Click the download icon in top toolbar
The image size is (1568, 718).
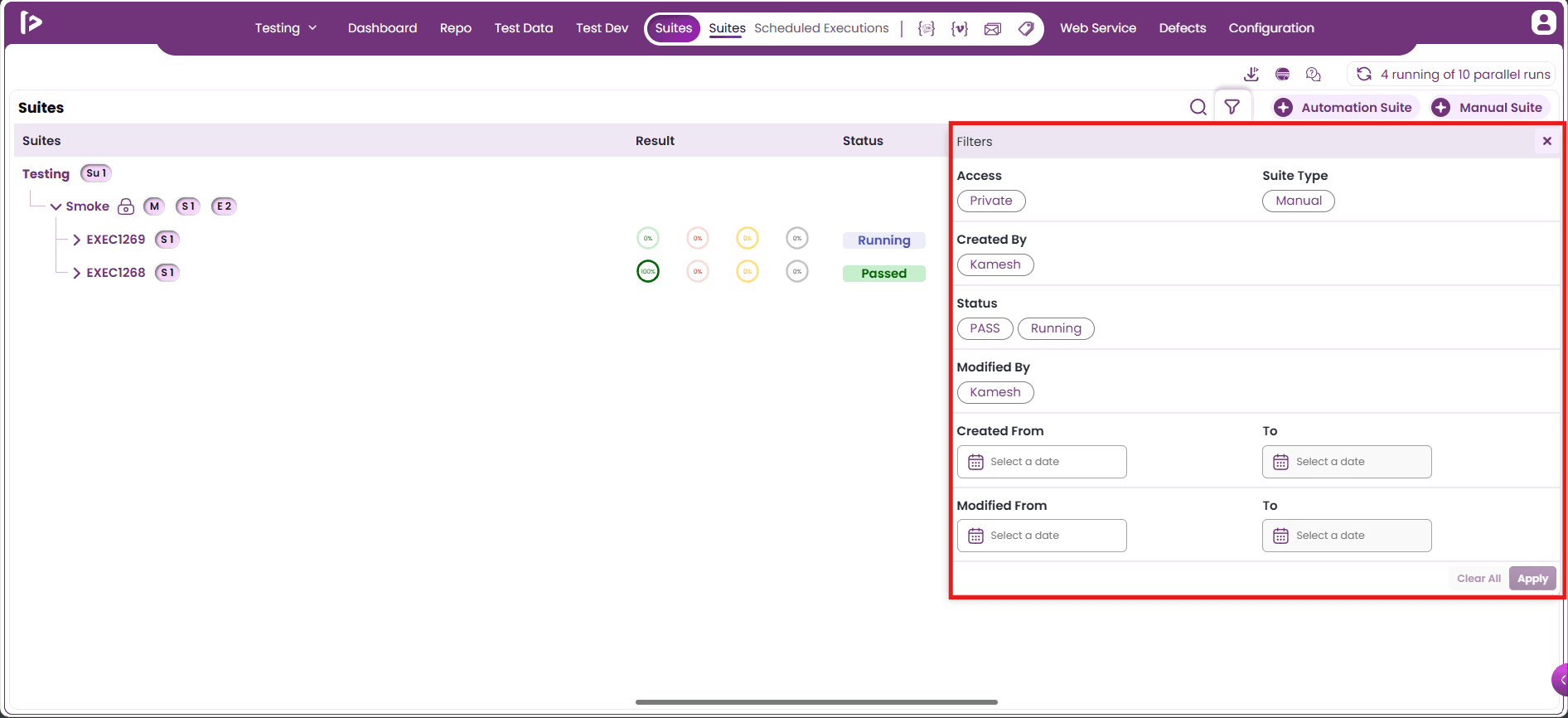point(1251,75)
